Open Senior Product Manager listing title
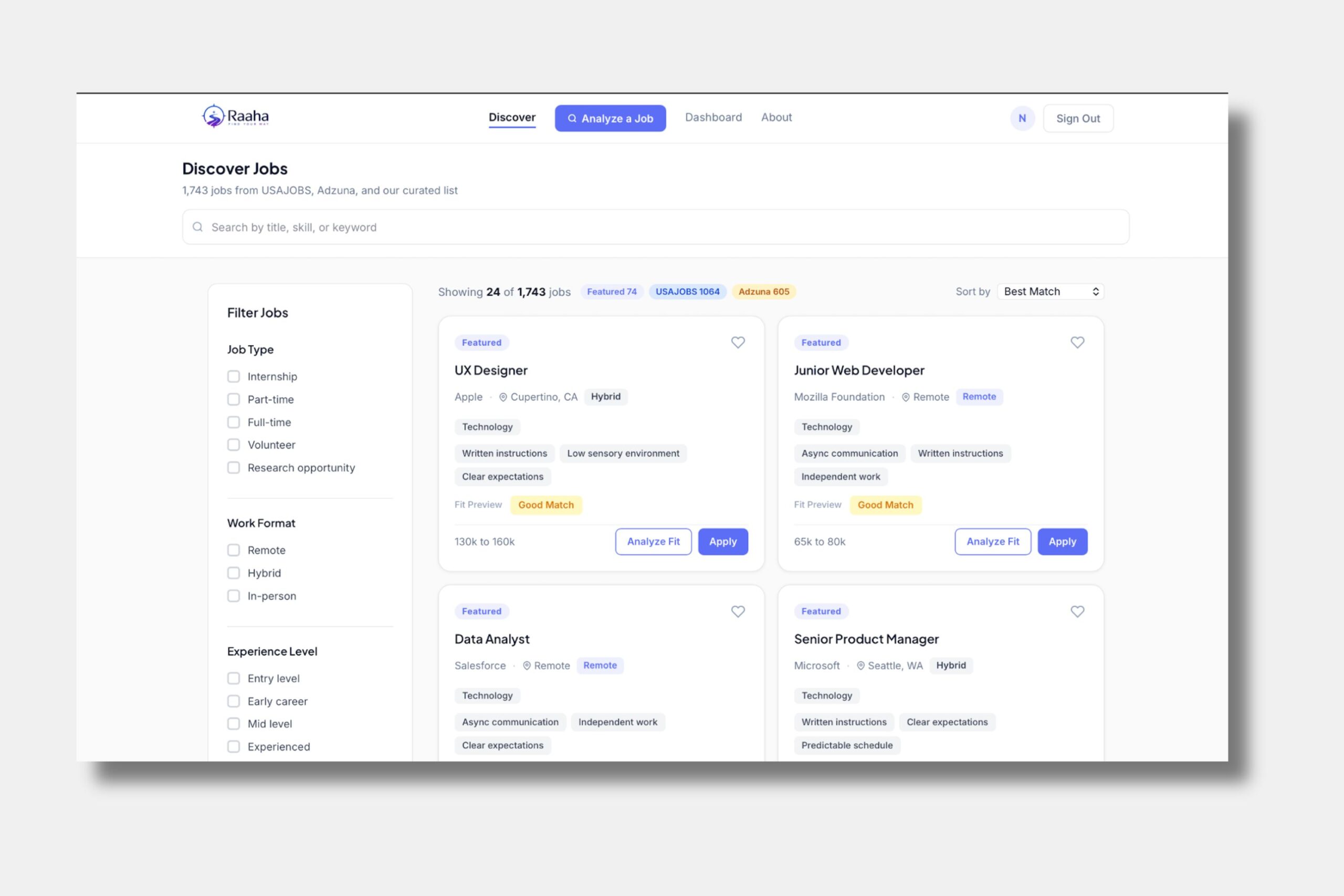1344x896 pixels. pos(866,639)
